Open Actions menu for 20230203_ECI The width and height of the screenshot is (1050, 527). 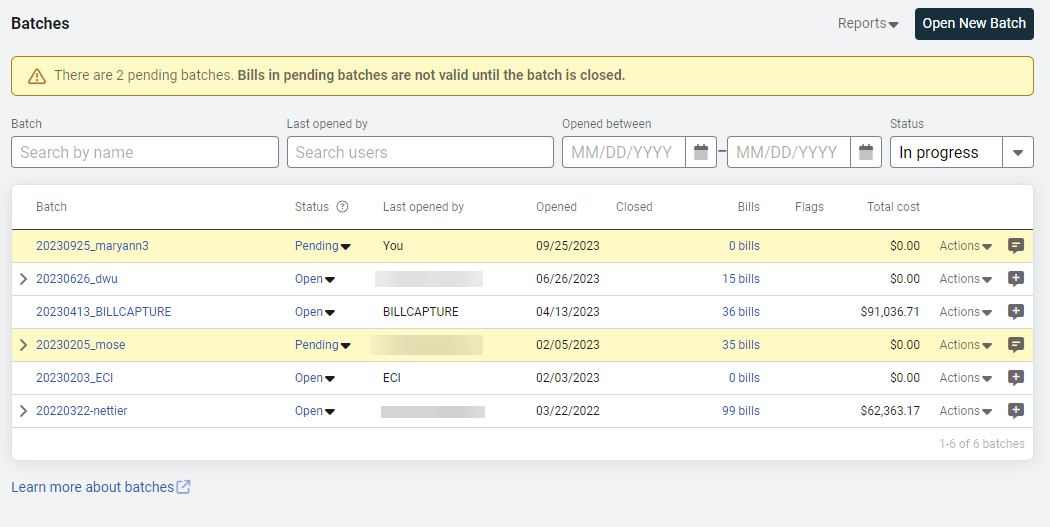[966, 378]
